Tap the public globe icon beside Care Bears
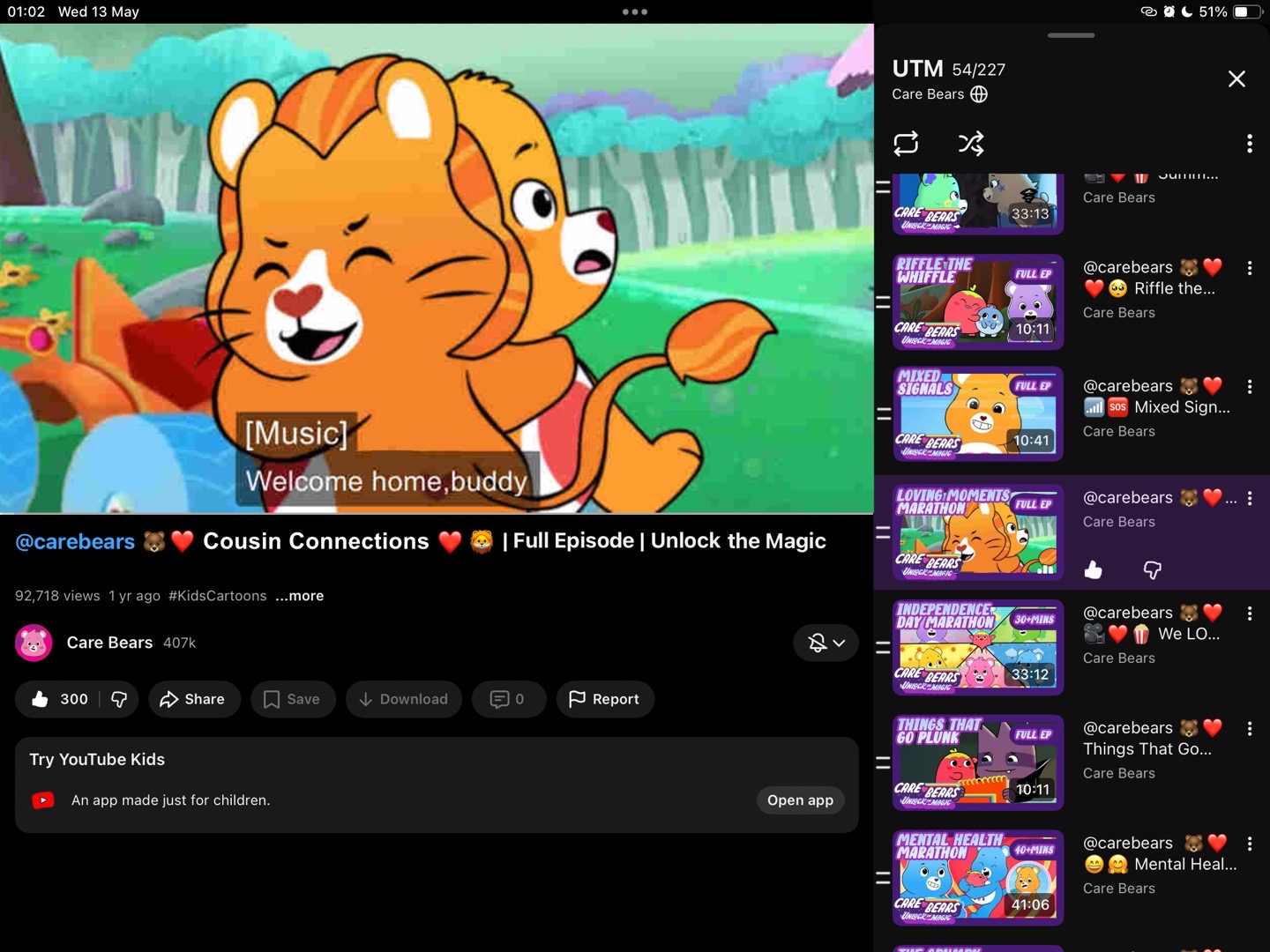The height and width of the screenshot is (952, 1270). [x=979, y=94]
